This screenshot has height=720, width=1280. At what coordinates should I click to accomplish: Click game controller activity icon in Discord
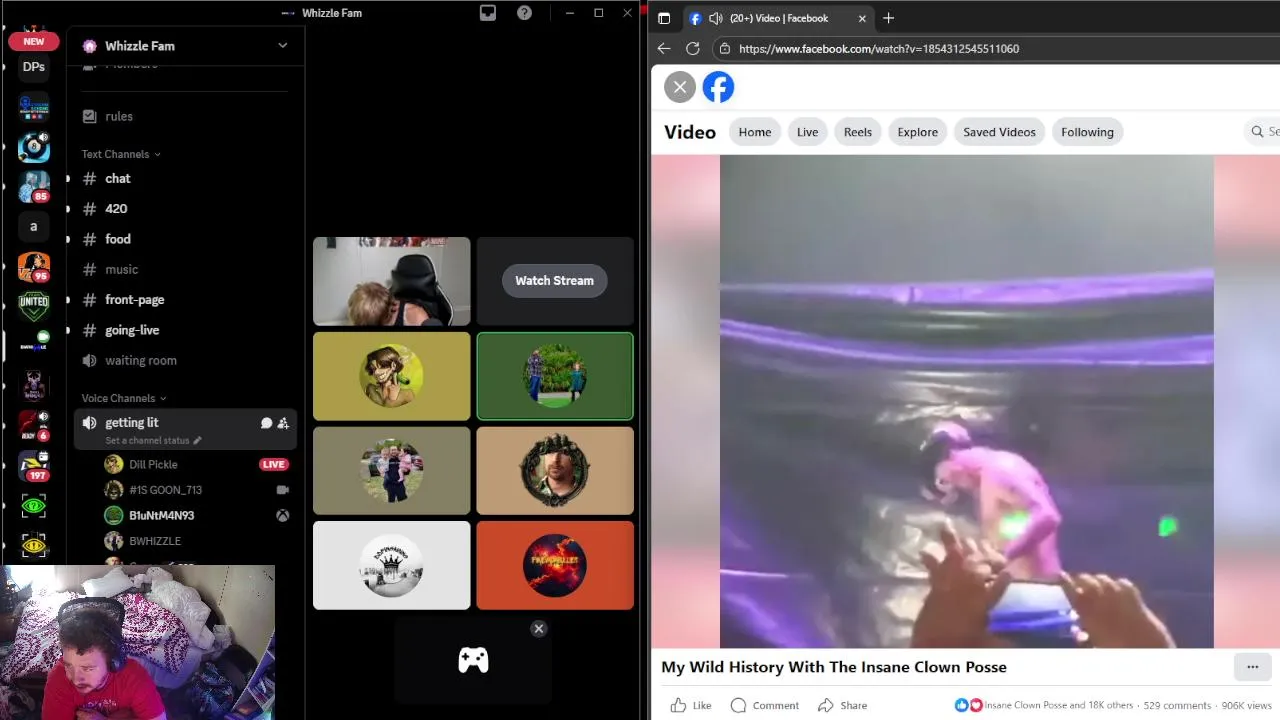[473, 660]
